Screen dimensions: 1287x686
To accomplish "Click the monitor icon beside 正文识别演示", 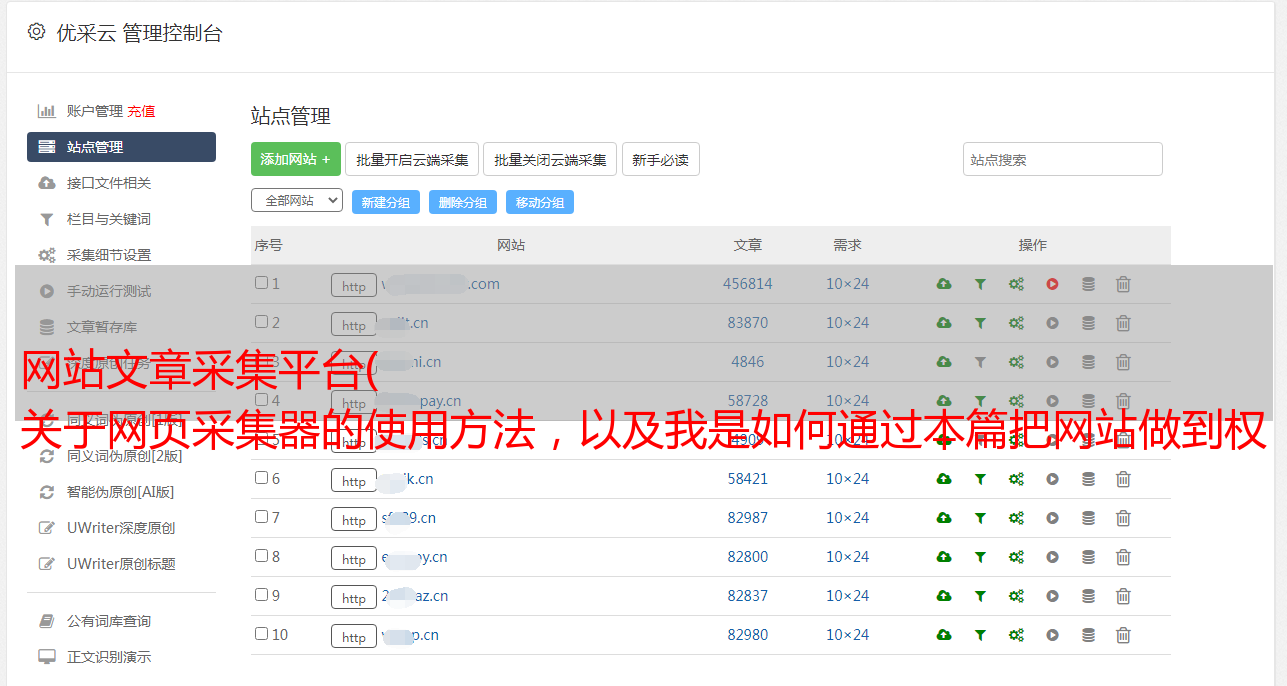I will pyautogui.click(x=47, y=657).
